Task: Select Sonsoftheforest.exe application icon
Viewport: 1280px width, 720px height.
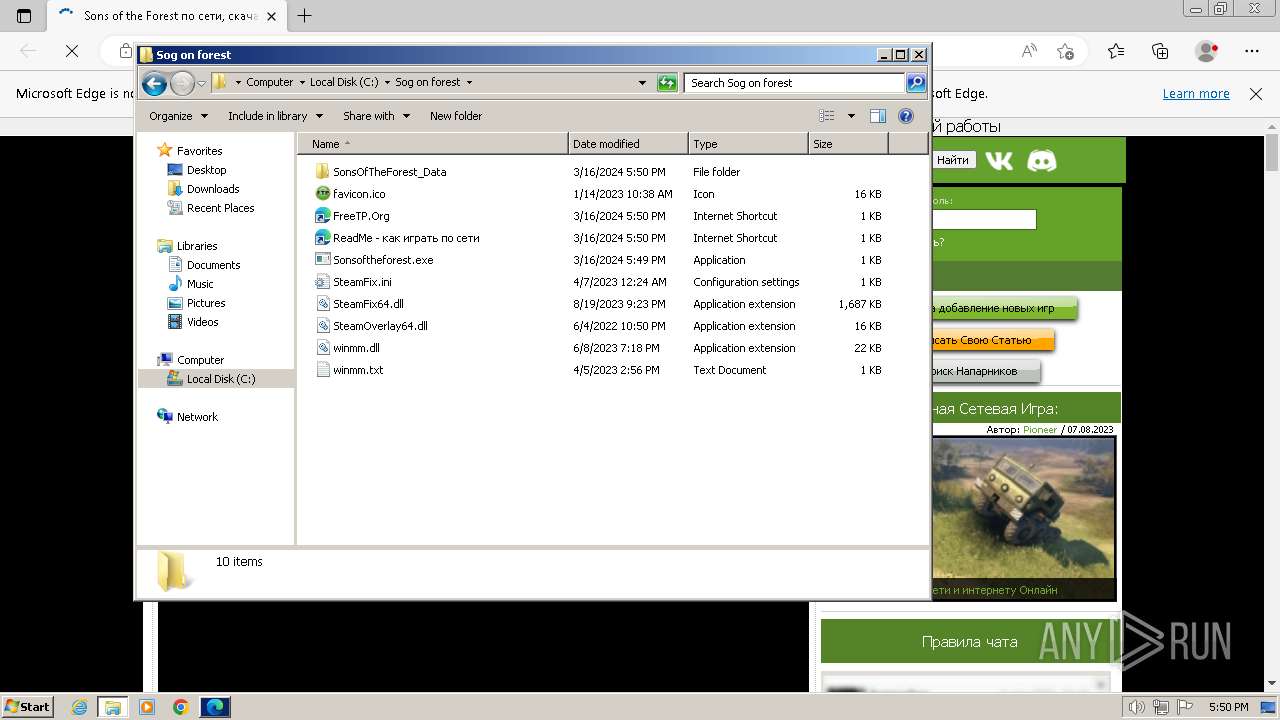Action: [x=322, y=260]
